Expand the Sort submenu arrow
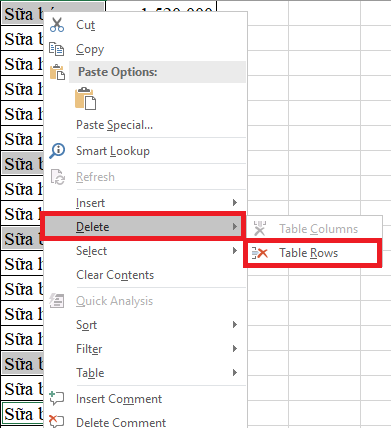The height and width of the screenshot is (431, 392). 235,325
